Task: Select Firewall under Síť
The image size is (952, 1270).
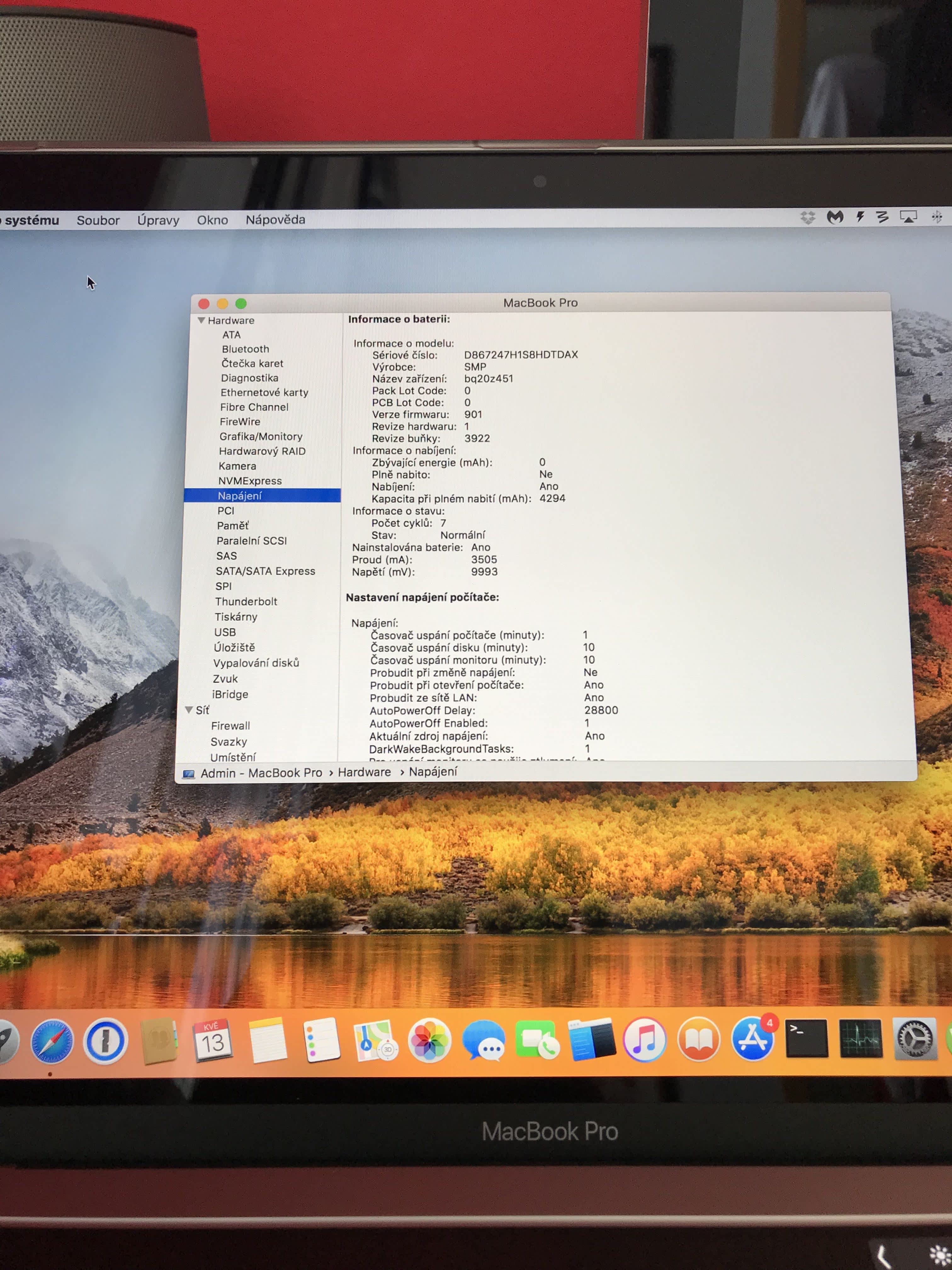Action: point(230,726)
